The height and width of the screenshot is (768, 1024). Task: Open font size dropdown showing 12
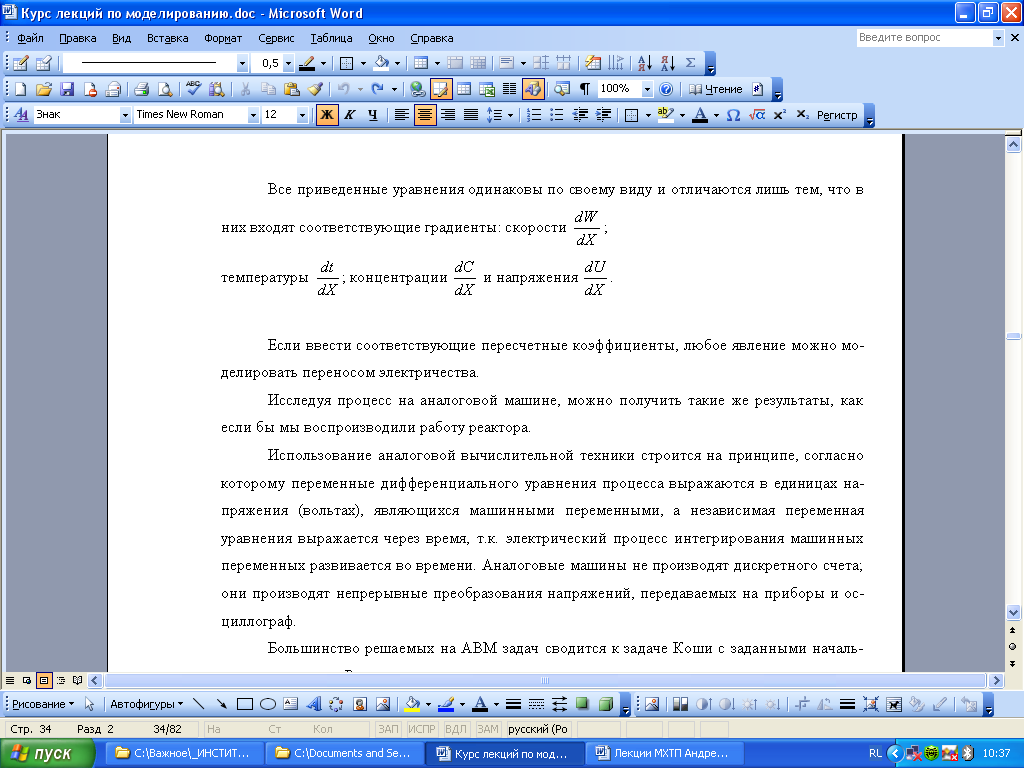(302, 115)
